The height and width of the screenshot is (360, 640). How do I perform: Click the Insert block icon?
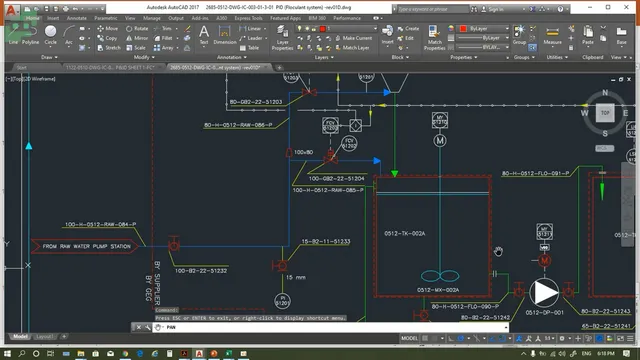coord(387,35)
